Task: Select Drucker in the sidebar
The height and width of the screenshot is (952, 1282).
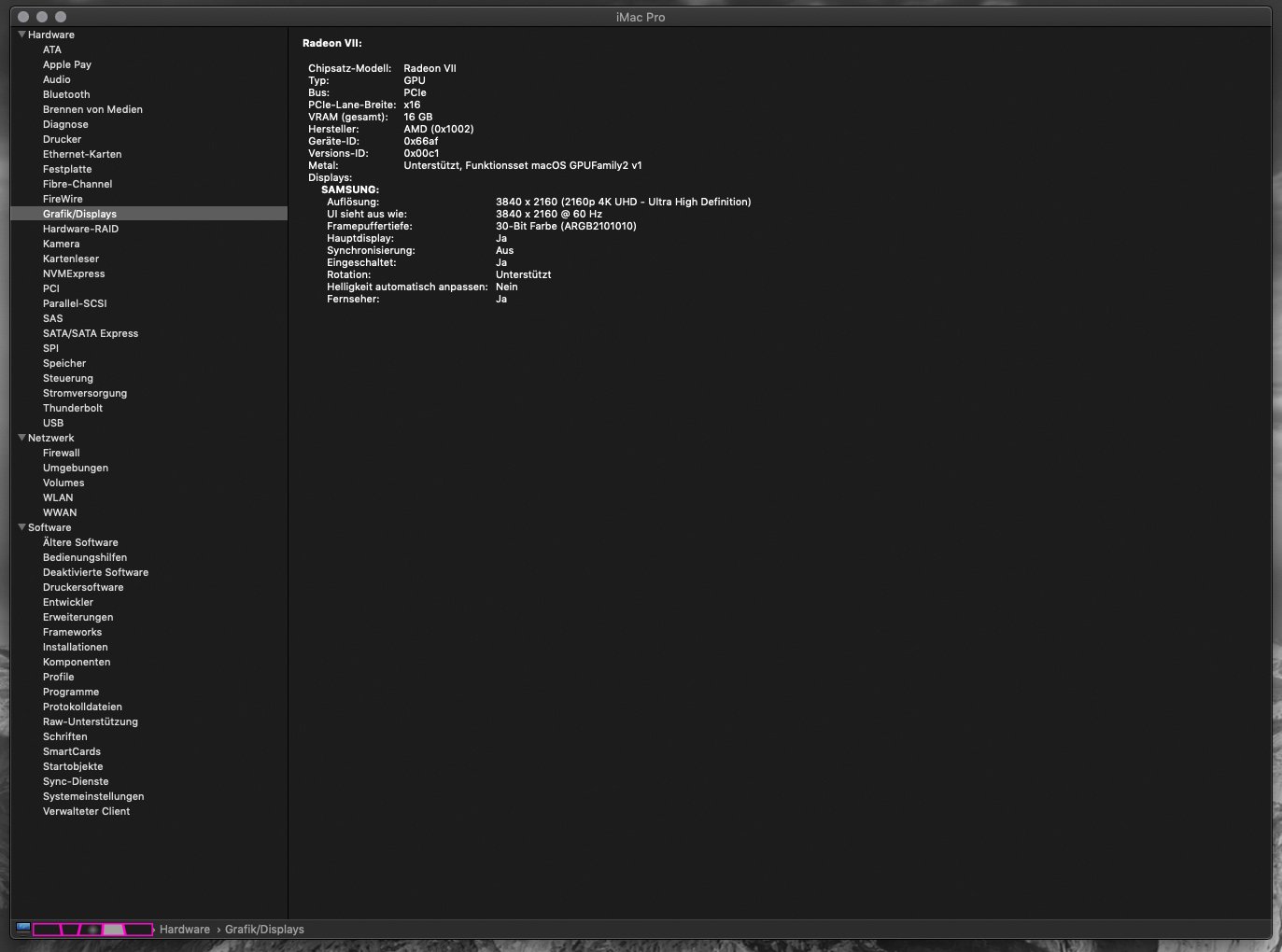Action: (62, 139)
